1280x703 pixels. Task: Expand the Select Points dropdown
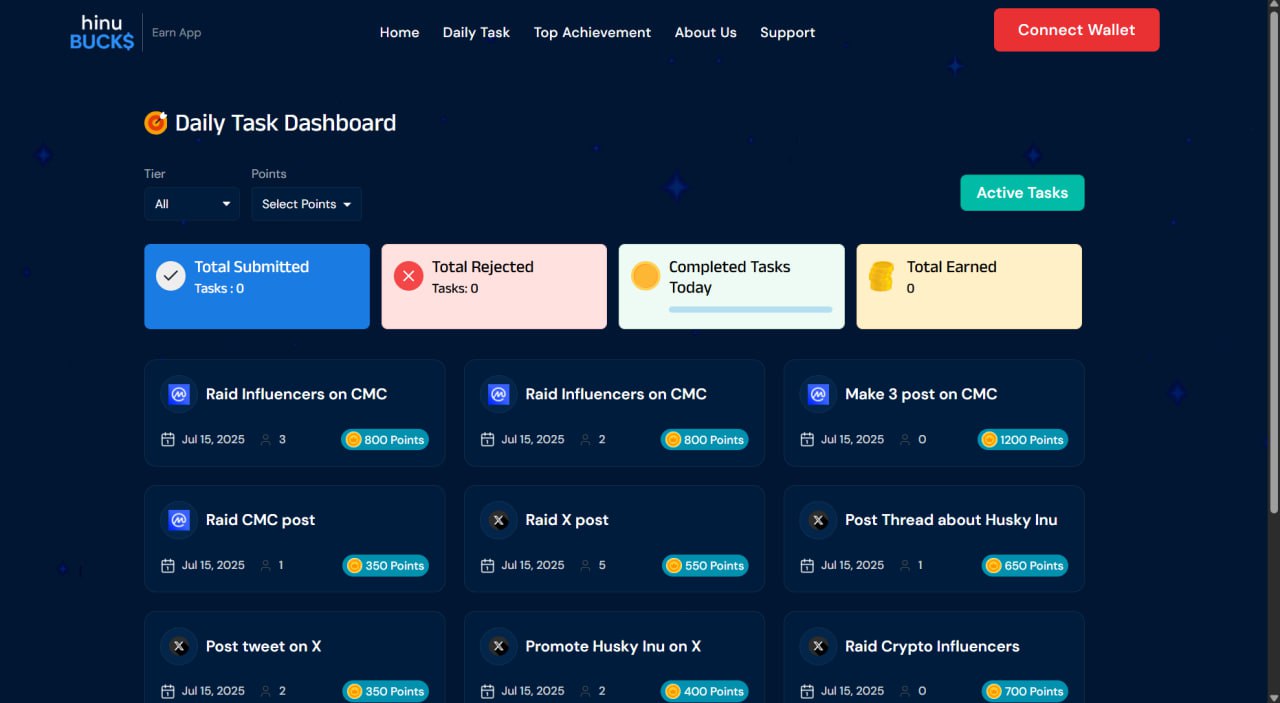tap(306, 204)
